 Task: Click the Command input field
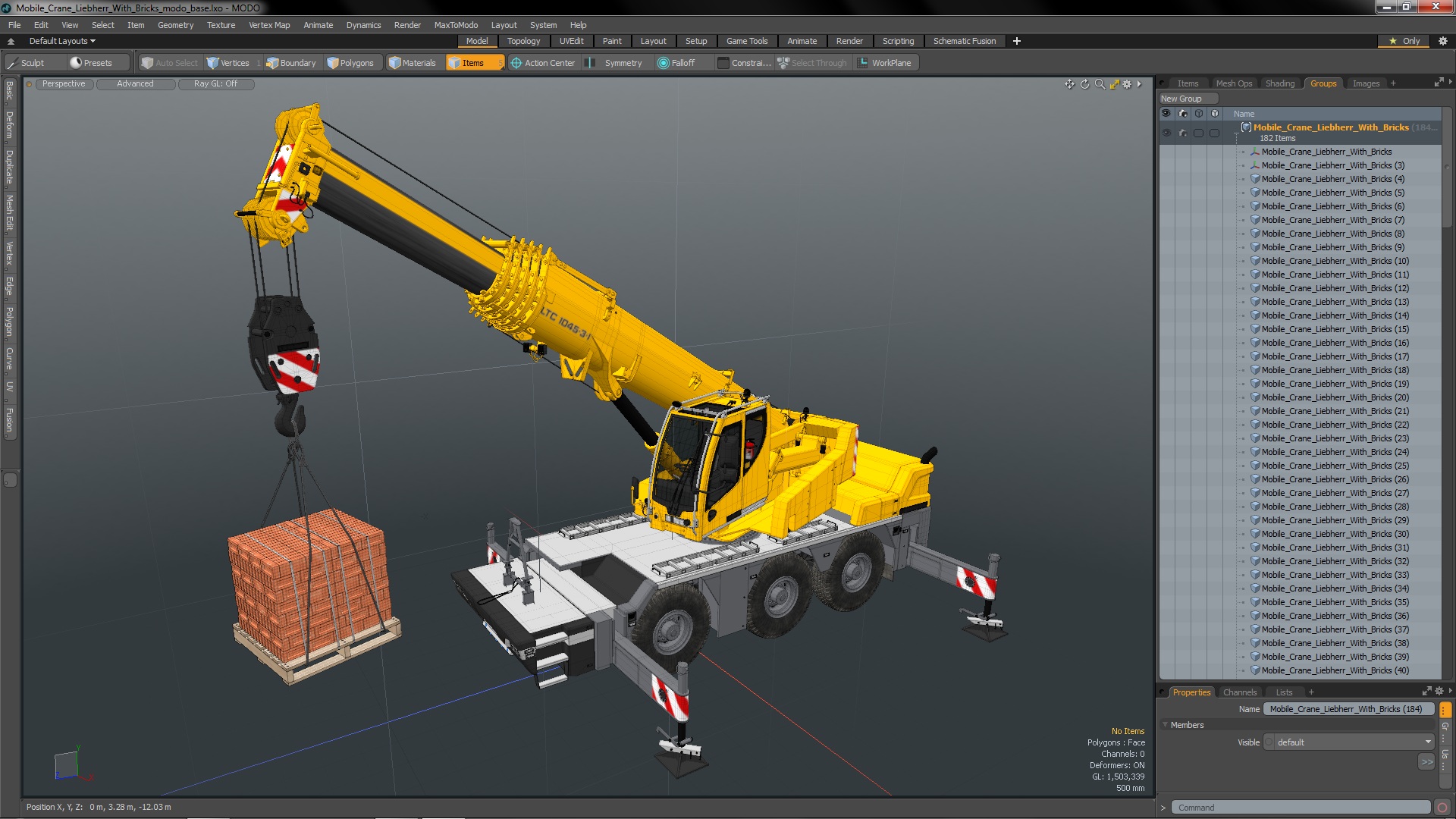click(x=1301, y=808)
